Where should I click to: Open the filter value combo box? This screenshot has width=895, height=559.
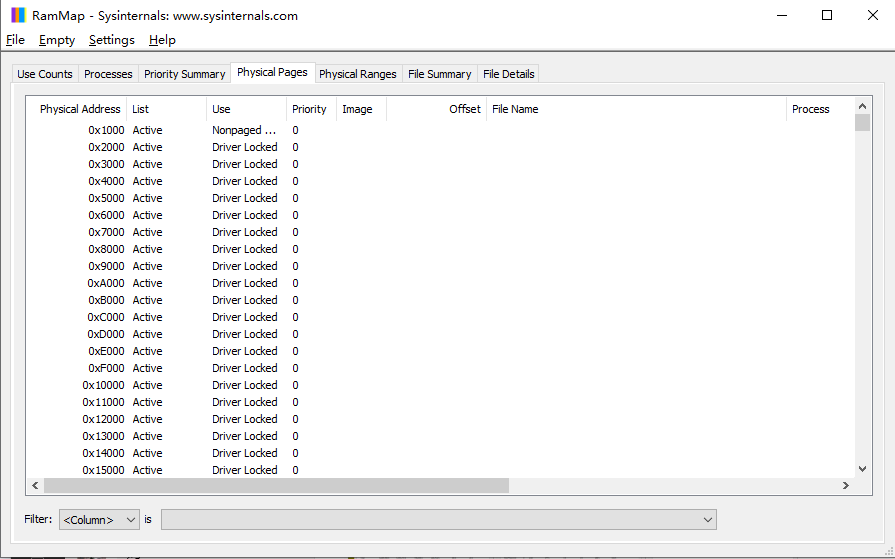pyautogui.click(x=438, y=520)
